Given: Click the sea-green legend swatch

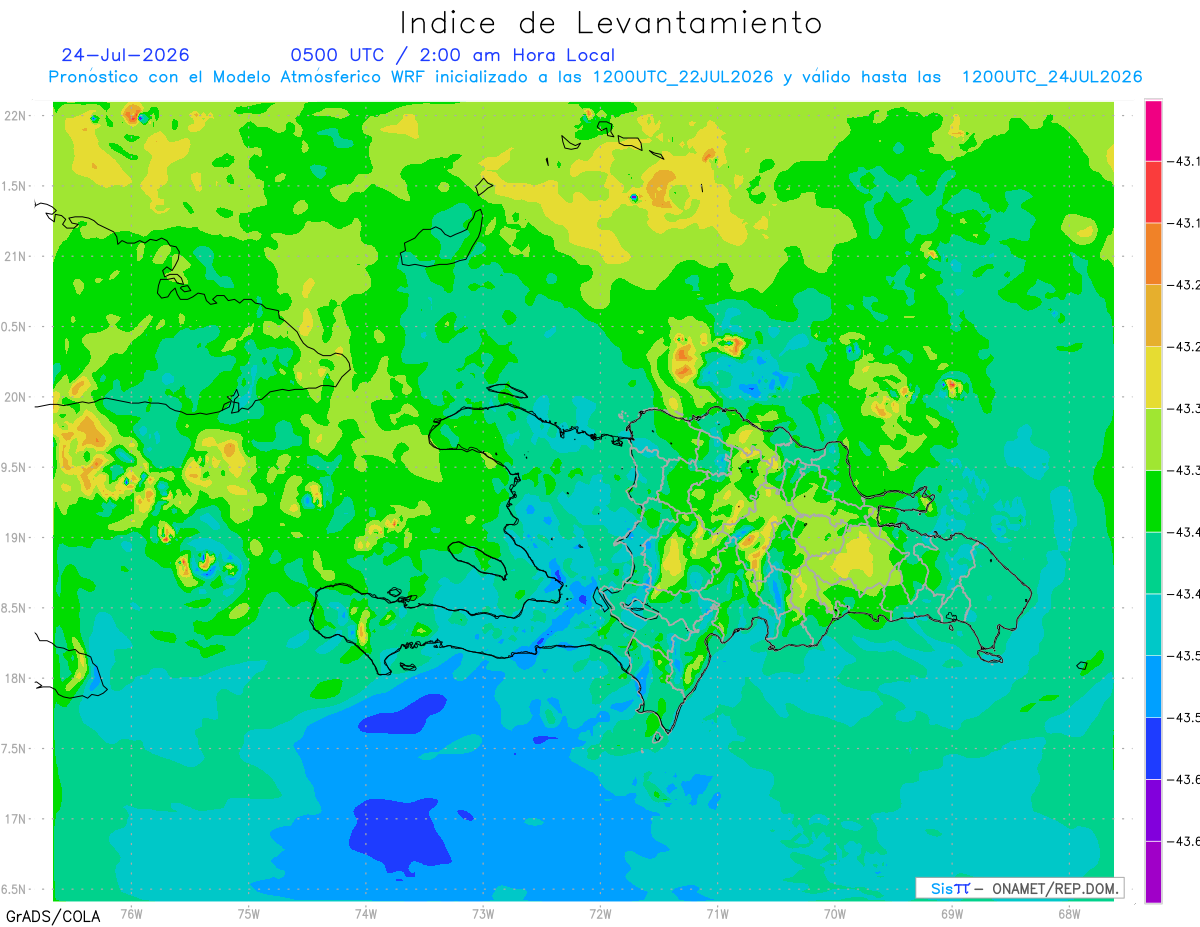Looking at the screenshot, I should (x=1153, y=563).
